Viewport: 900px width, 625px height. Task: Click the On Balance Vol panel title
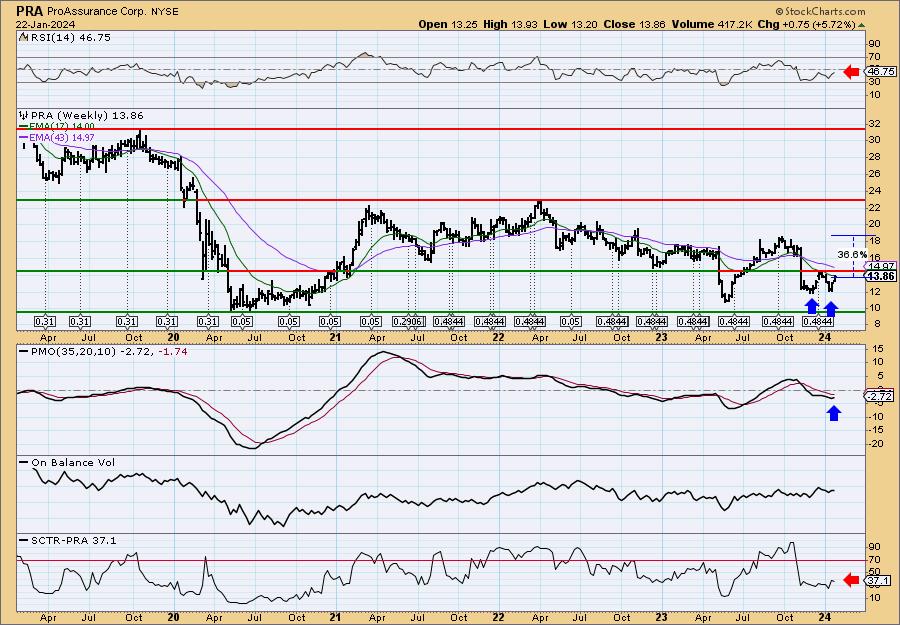(x=73, y=463)
